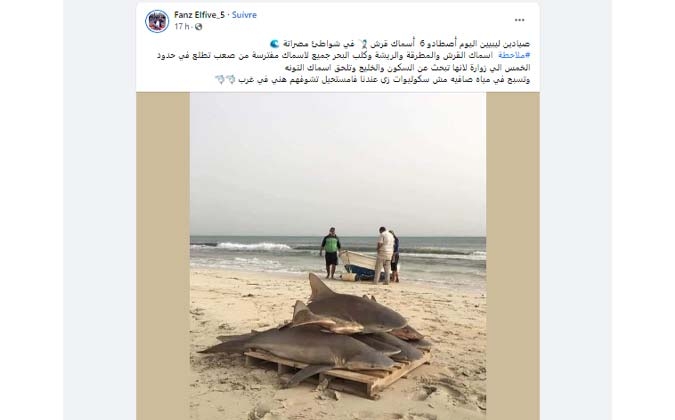Viewport: 675px width, 420px height.
Task: Click the fishermen standing by the boat
Action: coord(360,255)
